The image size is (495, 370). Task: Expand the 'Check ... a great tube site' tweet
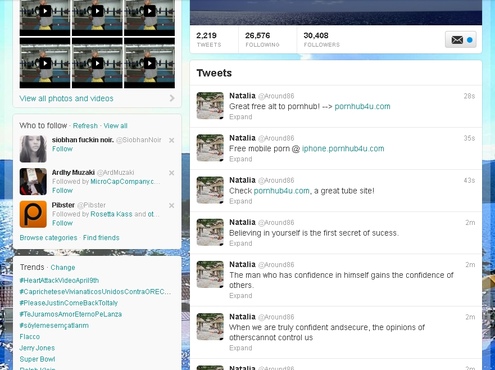[240, 201]
